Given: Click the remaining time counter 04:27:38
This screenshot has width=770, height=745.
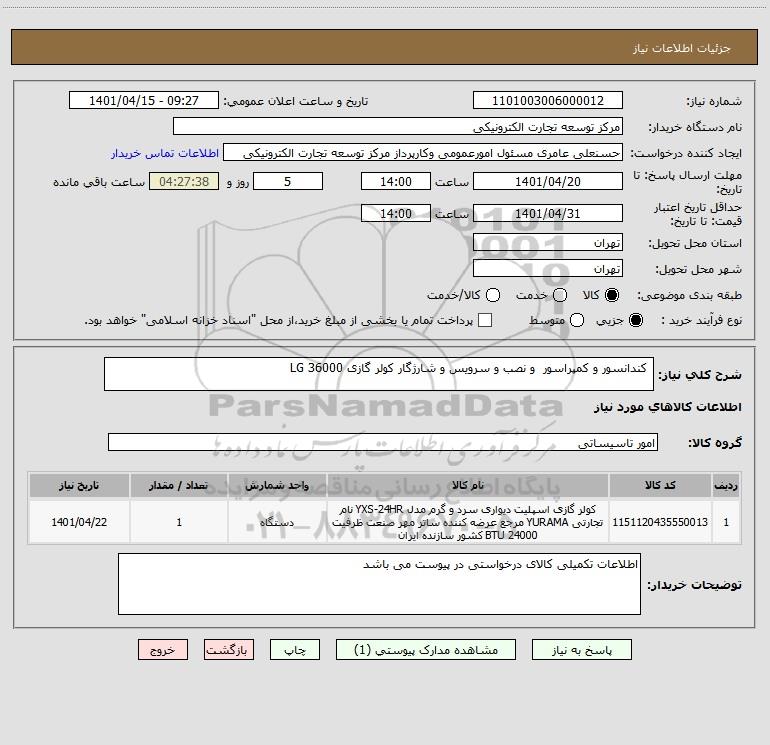Looking at the screenshot, I should coord(184,181).
